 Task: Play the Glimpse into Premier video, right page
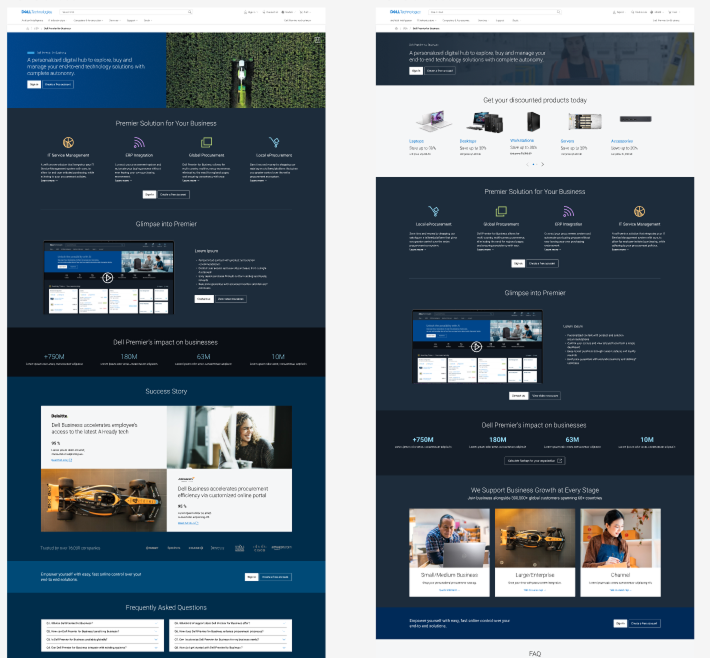(x=476, y=347)
